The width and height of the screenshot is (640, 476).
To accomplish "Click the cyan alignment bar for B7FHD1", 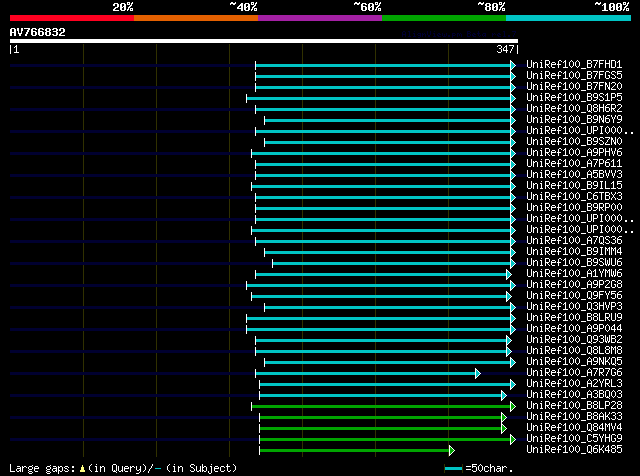I will click(383, 65).
